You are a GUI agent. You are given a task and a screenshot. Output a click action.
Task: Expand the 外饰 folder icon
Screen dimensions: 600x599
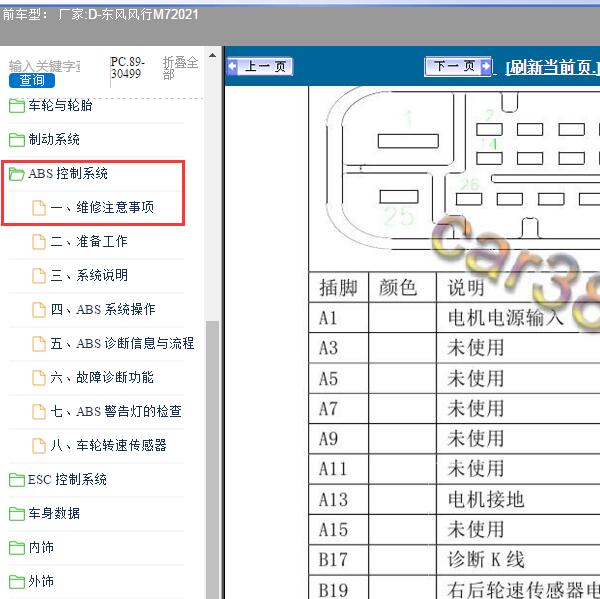[x=16, y=582]
